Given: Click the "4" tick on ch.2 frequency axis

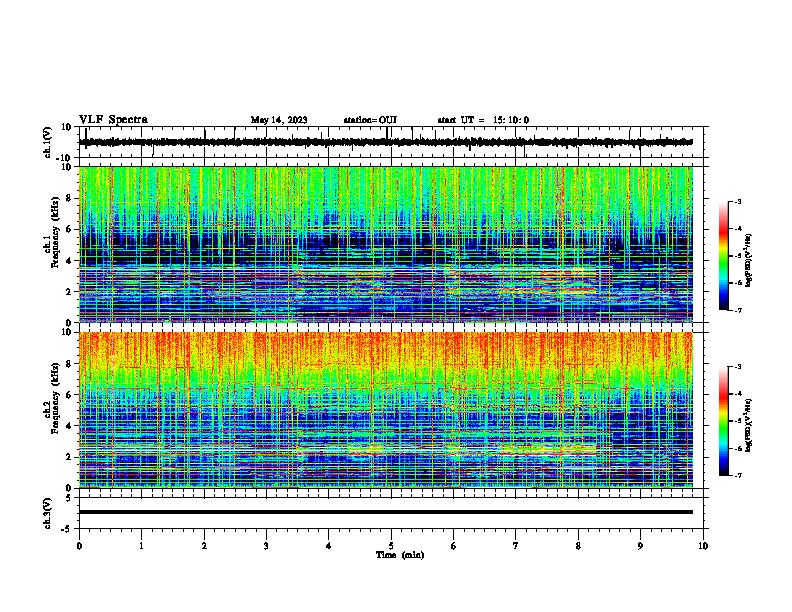Looking at the screenshot, I should click(x=69, y=426).
